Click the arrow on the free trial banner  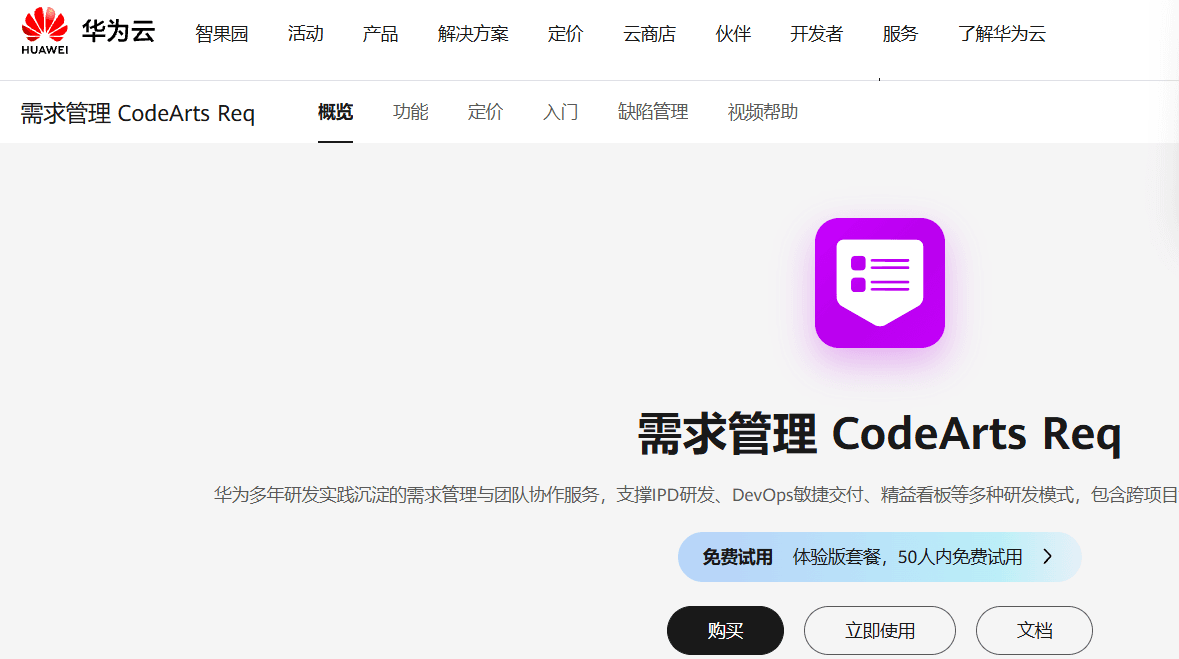[1047, 557]
